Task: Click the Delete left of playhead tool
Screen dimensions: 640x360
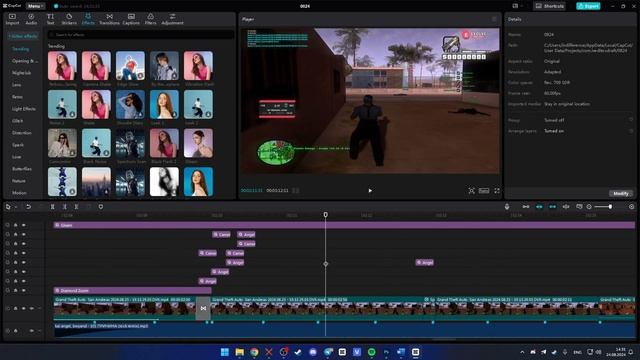Action: pyautogui.click(x=64, y=207)
